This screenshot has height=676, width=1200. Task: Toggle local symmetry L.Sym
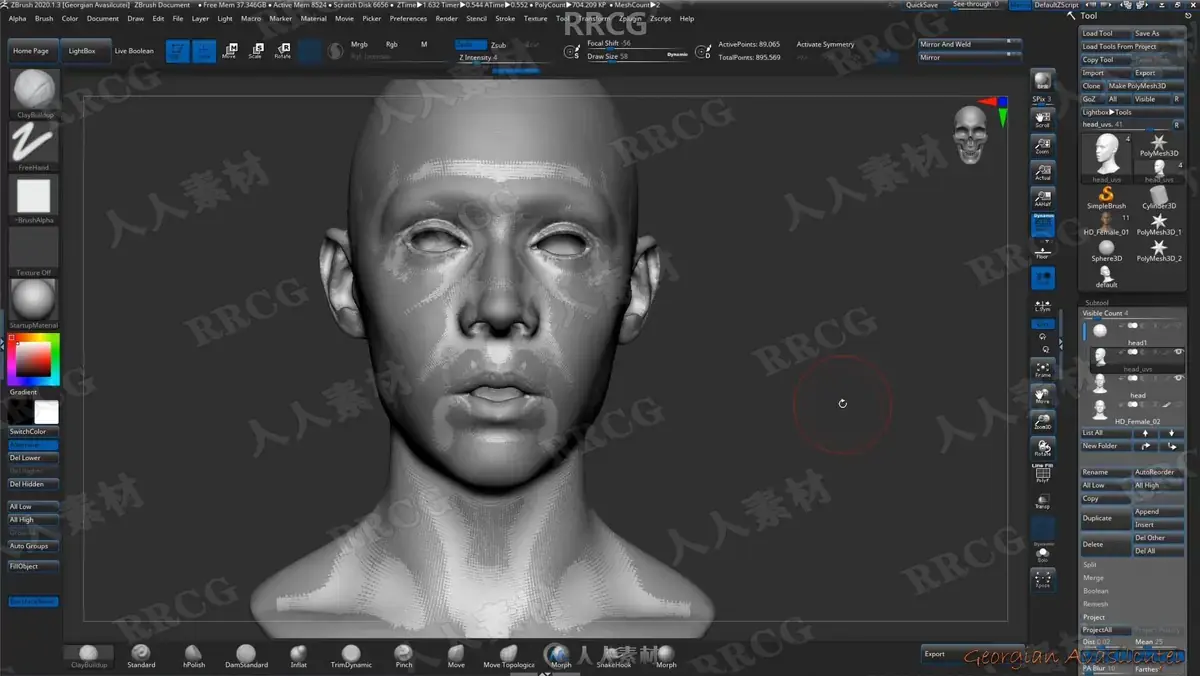pos(1043,305)
